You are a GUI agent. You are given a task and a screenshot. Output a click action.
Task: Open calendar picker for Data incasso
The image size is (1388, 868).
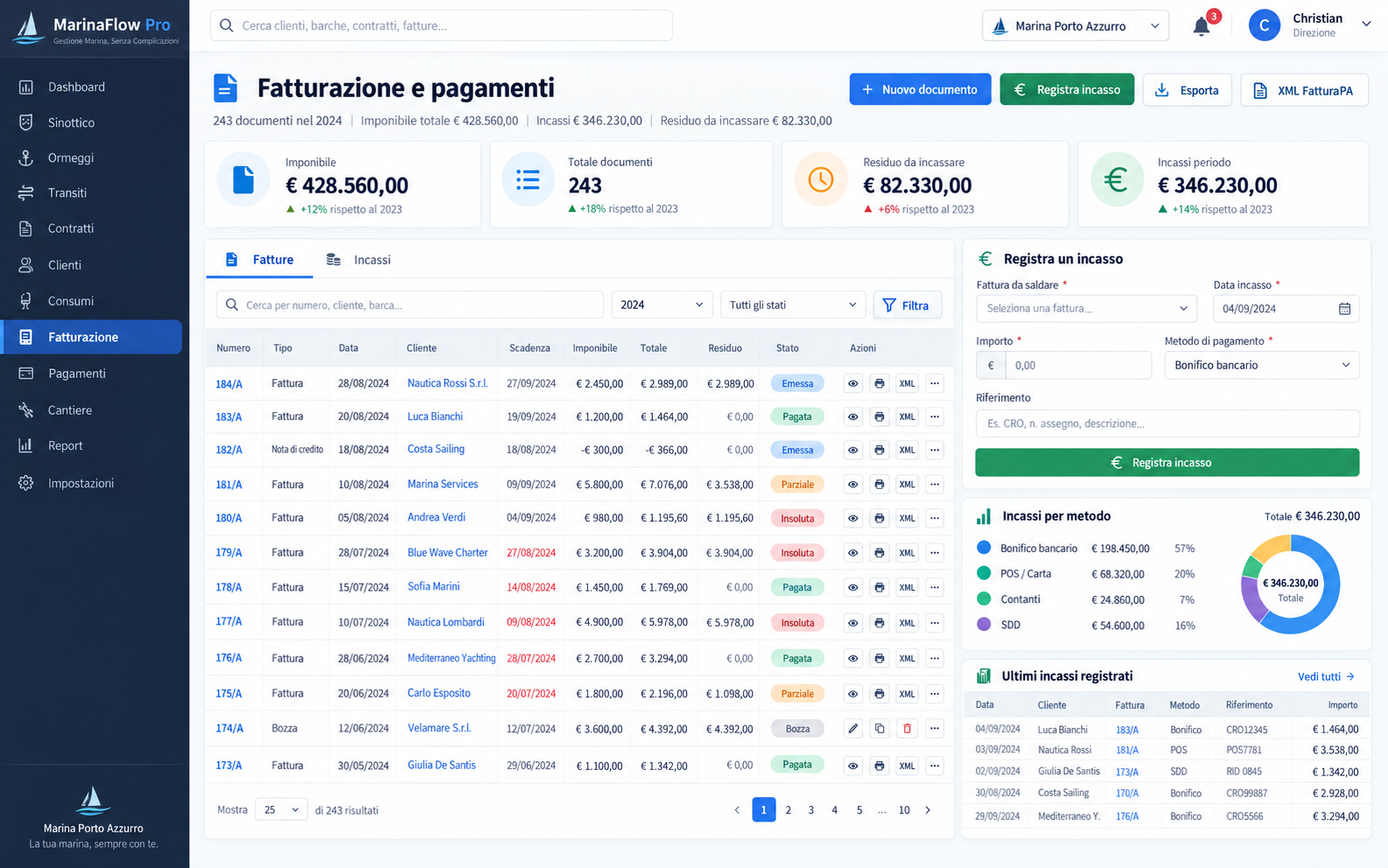click(1344, 309)
